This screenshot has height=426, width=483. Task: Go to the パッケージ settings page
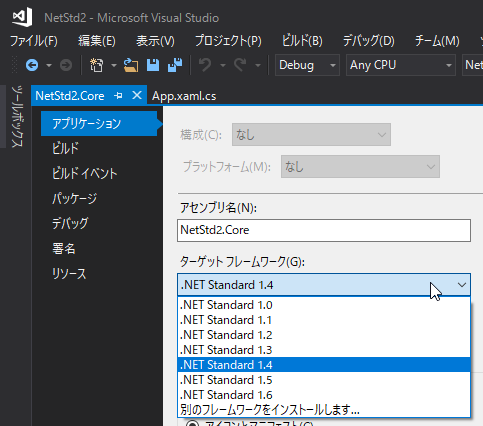pyautogui.click(x=74, y=198)
